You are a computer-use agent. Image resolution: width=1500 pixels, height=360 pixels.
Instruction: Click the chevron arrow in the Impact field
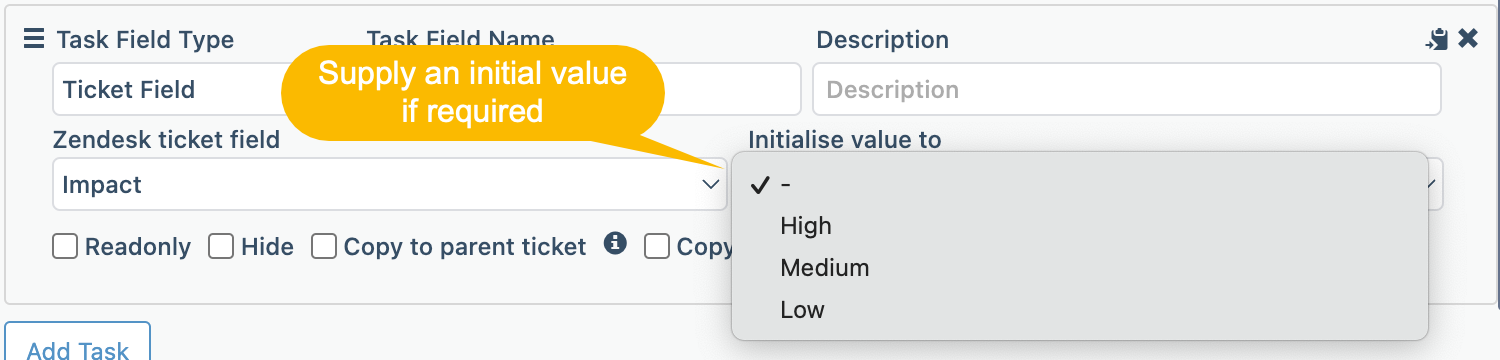(711, 184)
